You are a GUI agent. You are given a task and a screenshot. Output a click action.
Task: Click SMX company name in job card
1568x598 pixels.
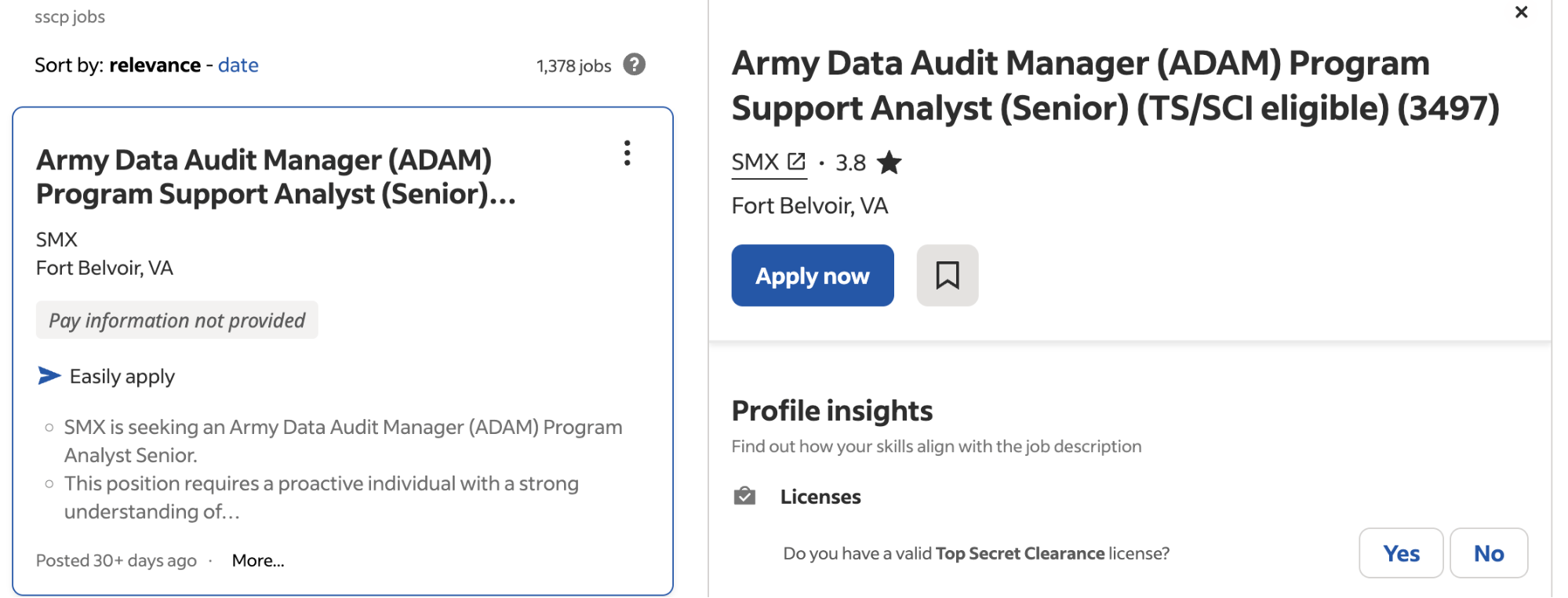click(x=56, y=239)
